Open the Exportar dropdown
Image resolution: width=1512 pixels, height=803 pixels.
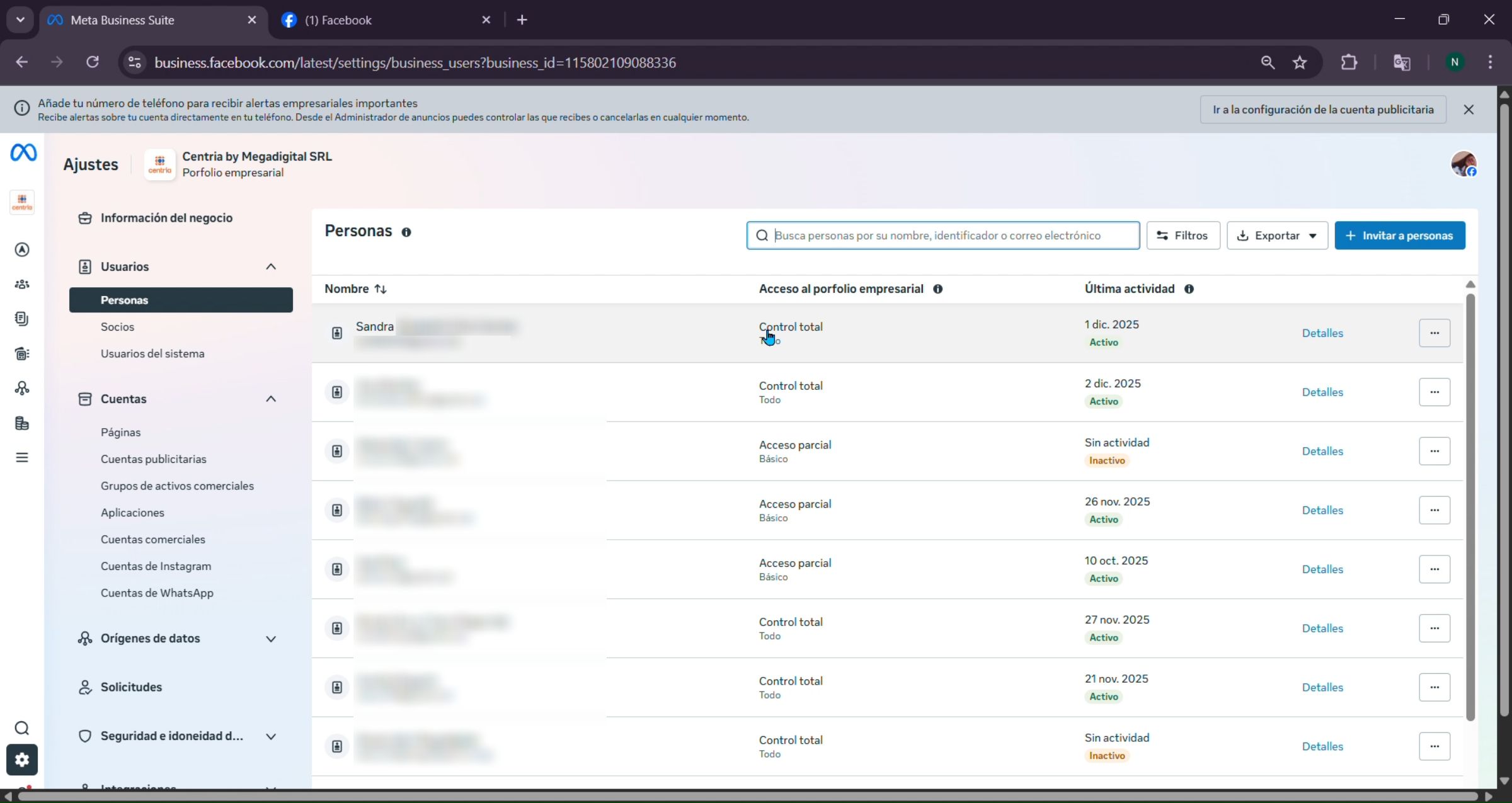[1277, 236]
